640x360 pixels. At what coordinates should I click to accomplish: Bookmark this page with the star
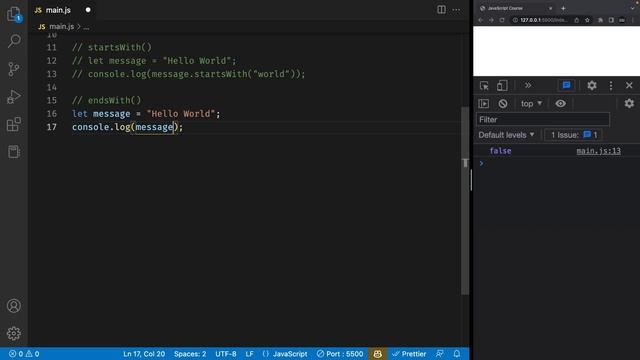587,20
